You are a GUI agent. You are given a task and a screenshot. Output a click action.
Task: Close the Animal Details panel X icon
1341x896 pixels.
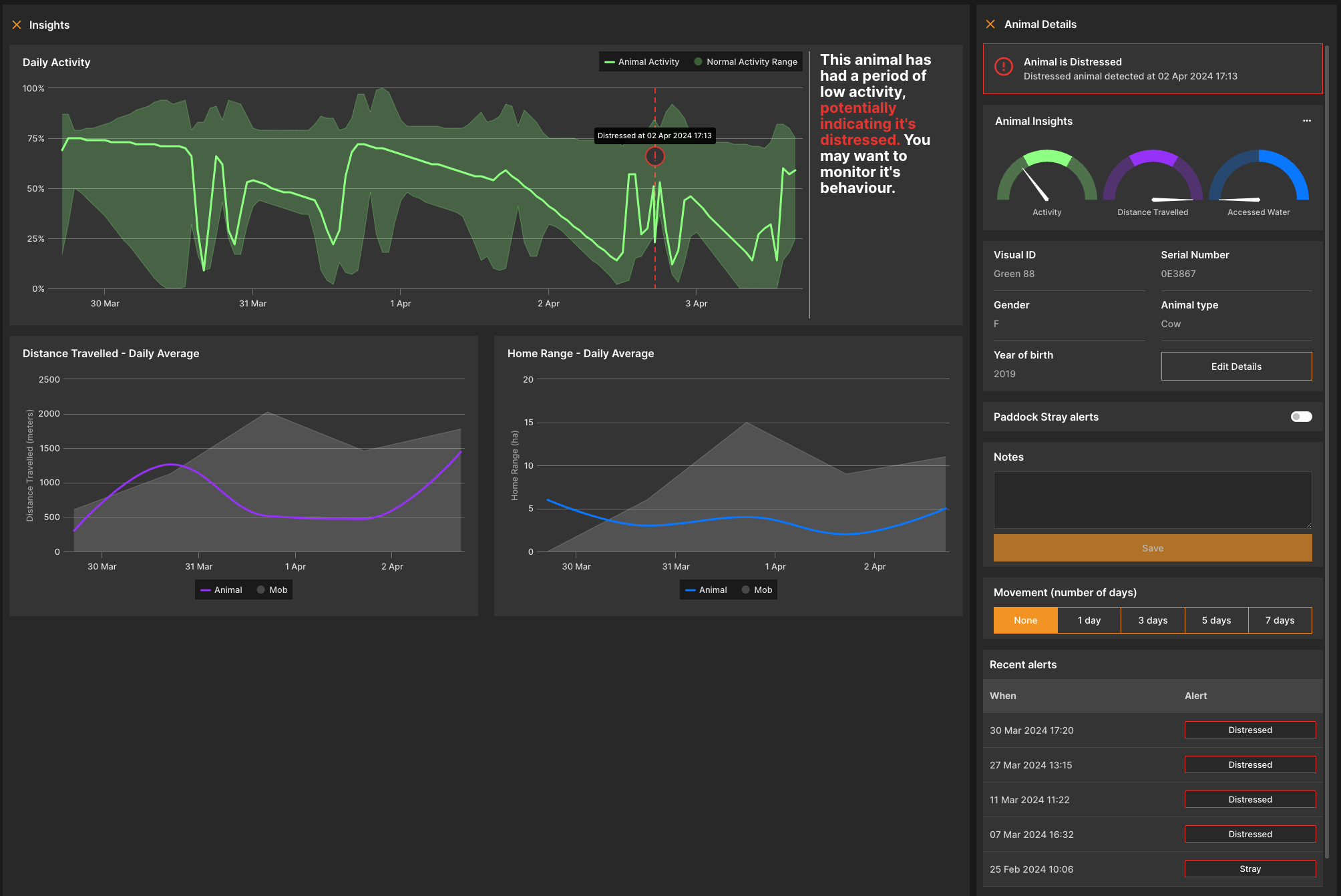(990, 24)
